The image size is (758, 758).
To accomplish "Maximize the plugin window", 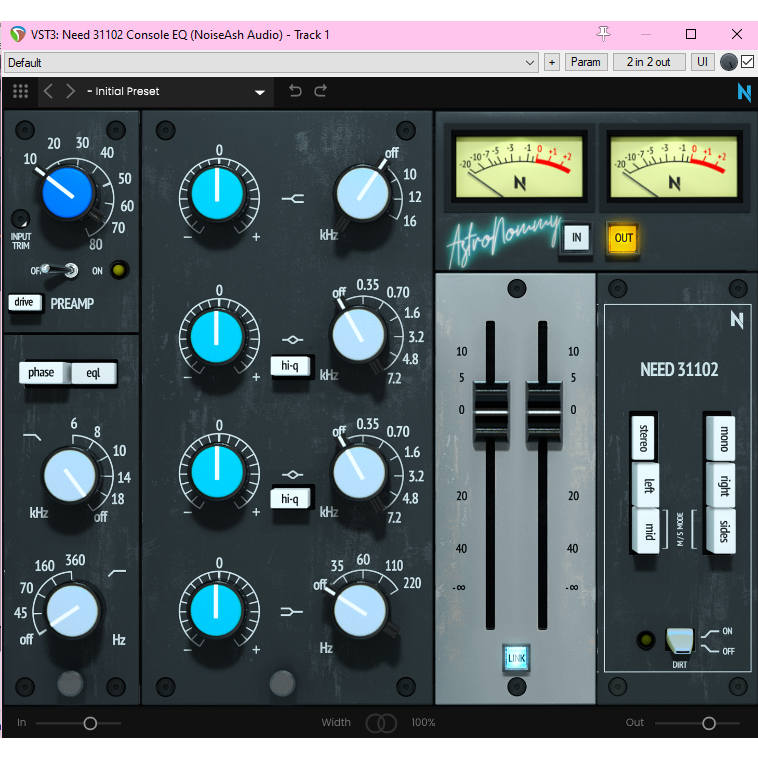I will click(x=691, y=34).
